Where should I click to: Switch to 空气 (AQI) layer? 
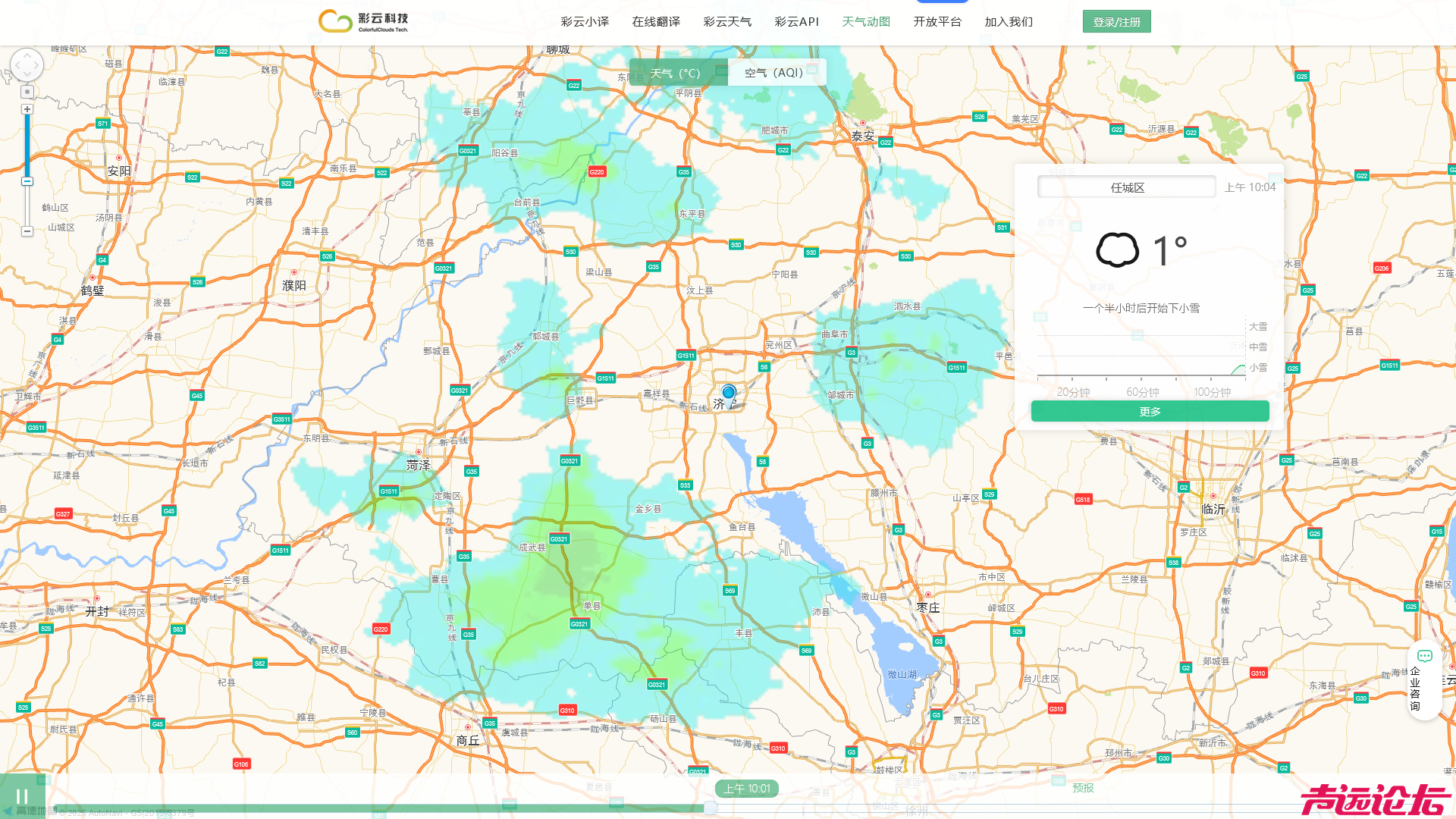(x=773, y=73)
